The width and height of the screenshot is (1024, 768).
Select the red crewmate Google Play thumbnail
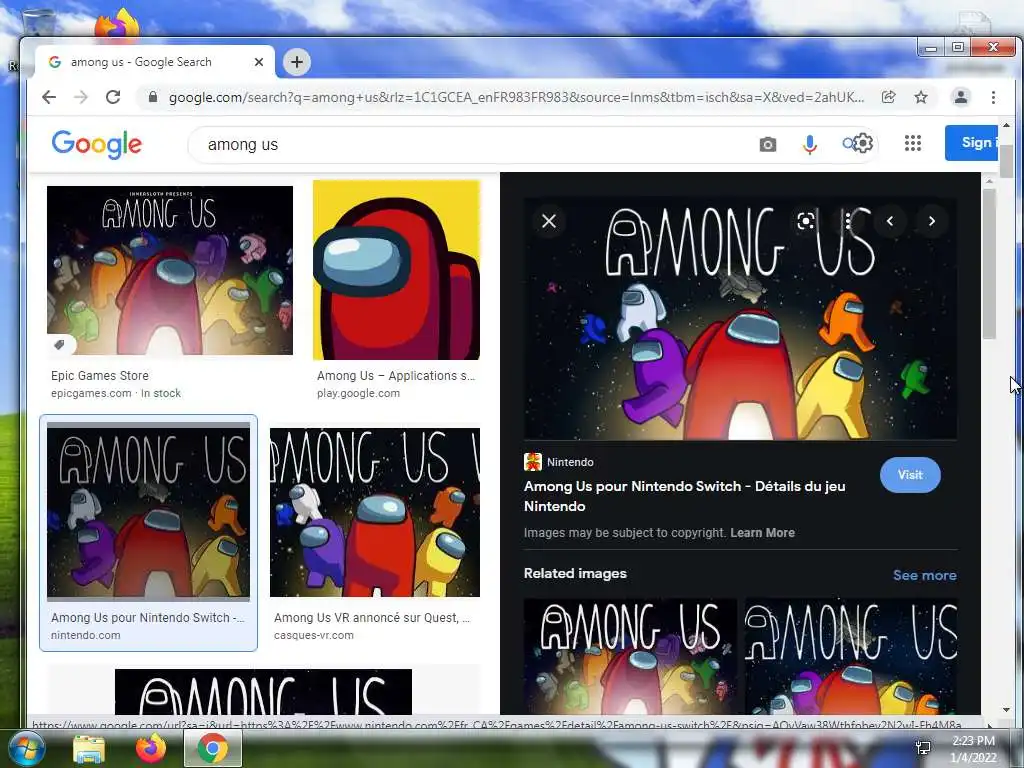396,270
